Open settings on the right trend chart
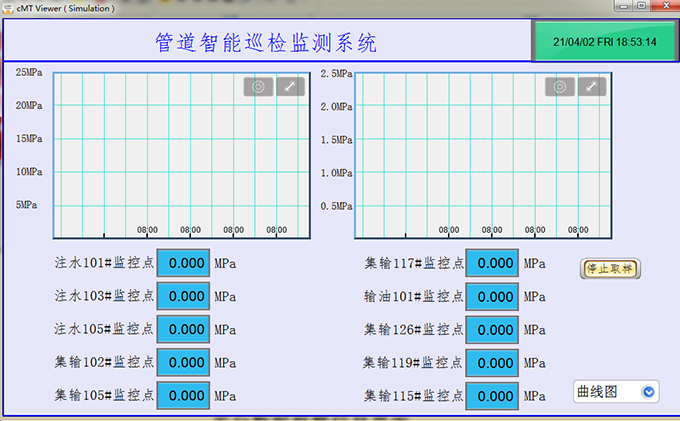The image size is (680, 421). coord(560,87)
